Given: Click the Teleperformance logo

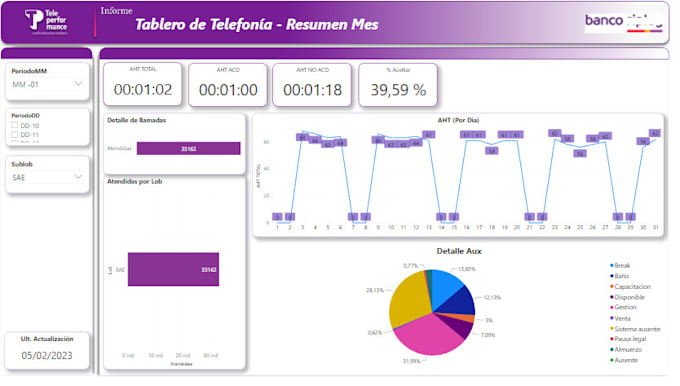Looking at the screenshot, I should tap(46, 22).
